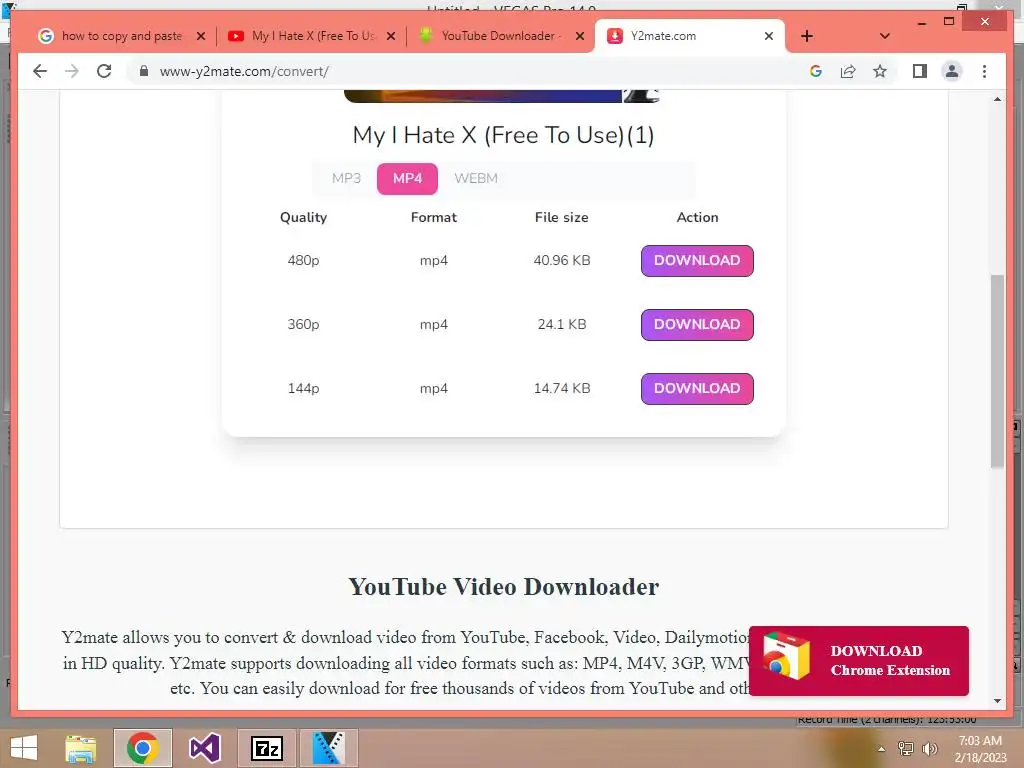
Task: Click the 'My I Hate X (Free To Use)(1)' title
Action: click(x=503, y=135)
